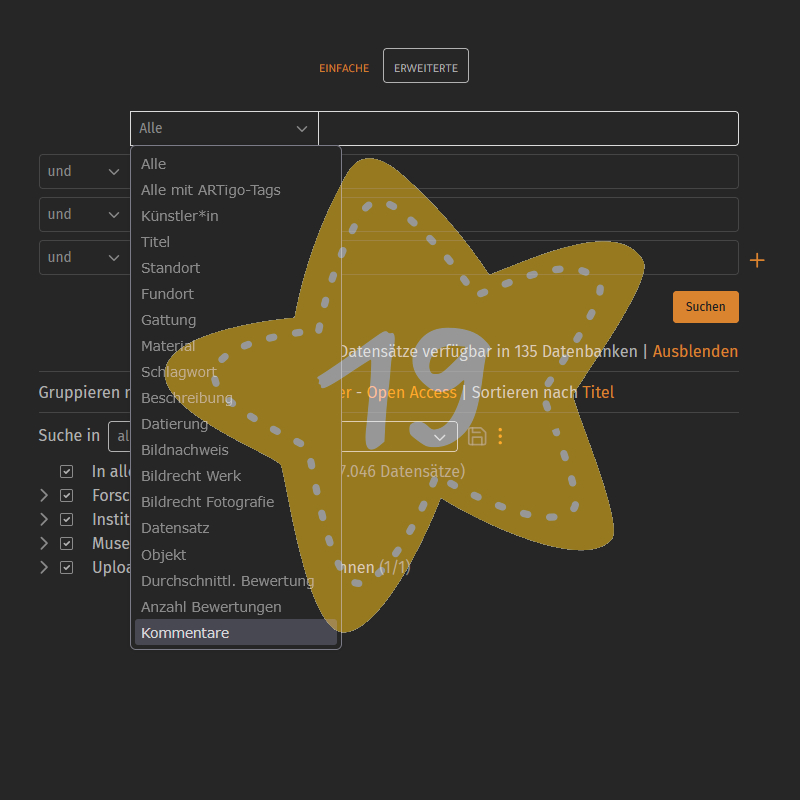This screenshot has width=800, height=800.
Task: Click the Ausblenden link
Action: pos(695,351)
